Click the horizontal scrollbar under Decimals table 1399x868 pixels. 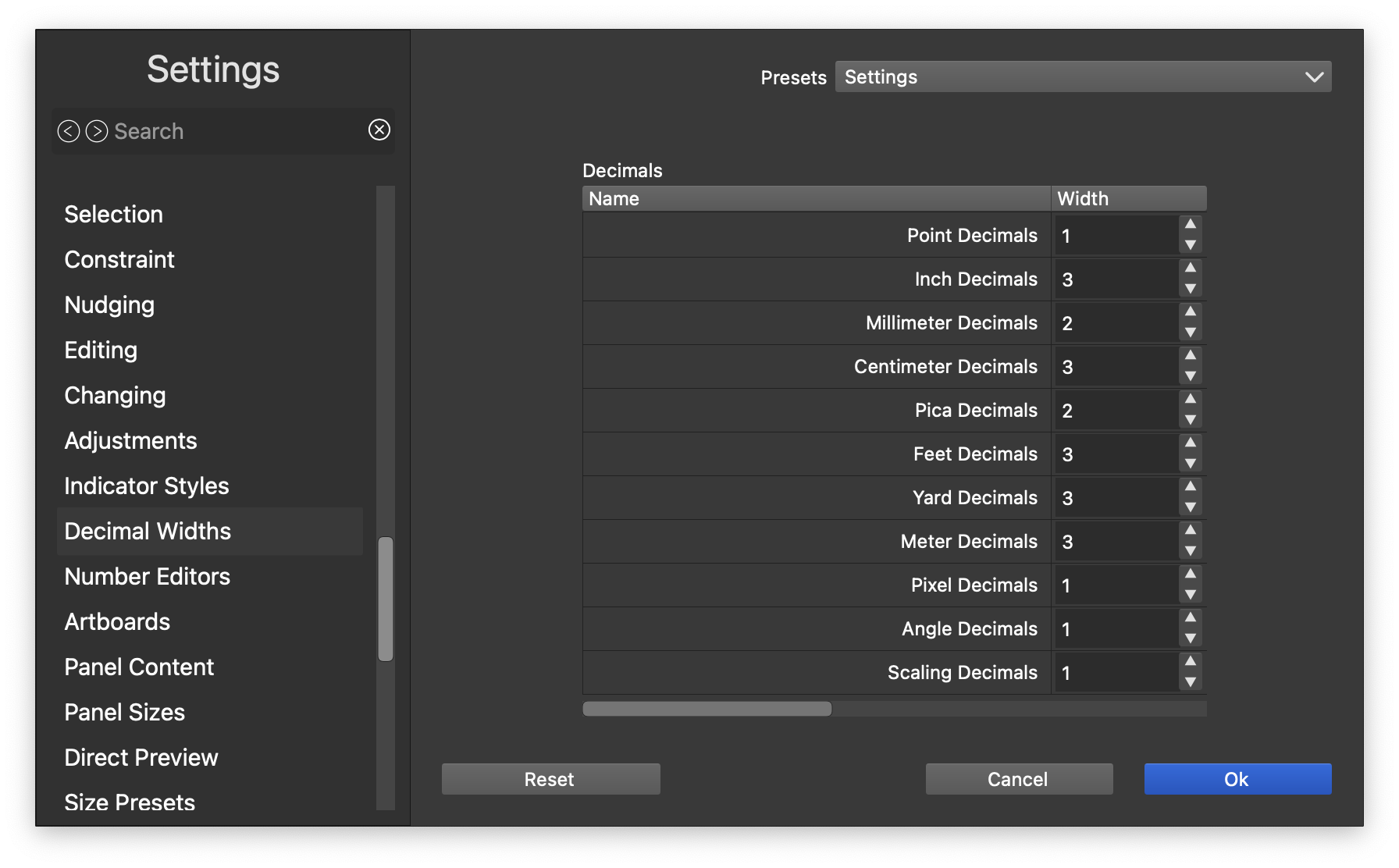(x=707, y=709)
